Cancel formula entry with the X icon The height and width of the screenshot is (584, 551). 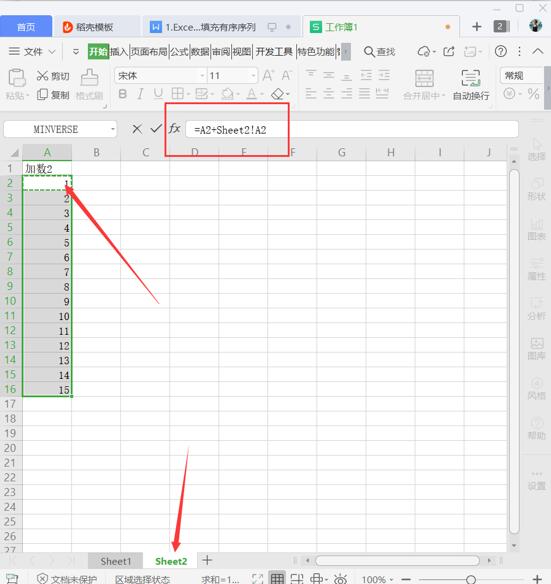click(137, 129)
